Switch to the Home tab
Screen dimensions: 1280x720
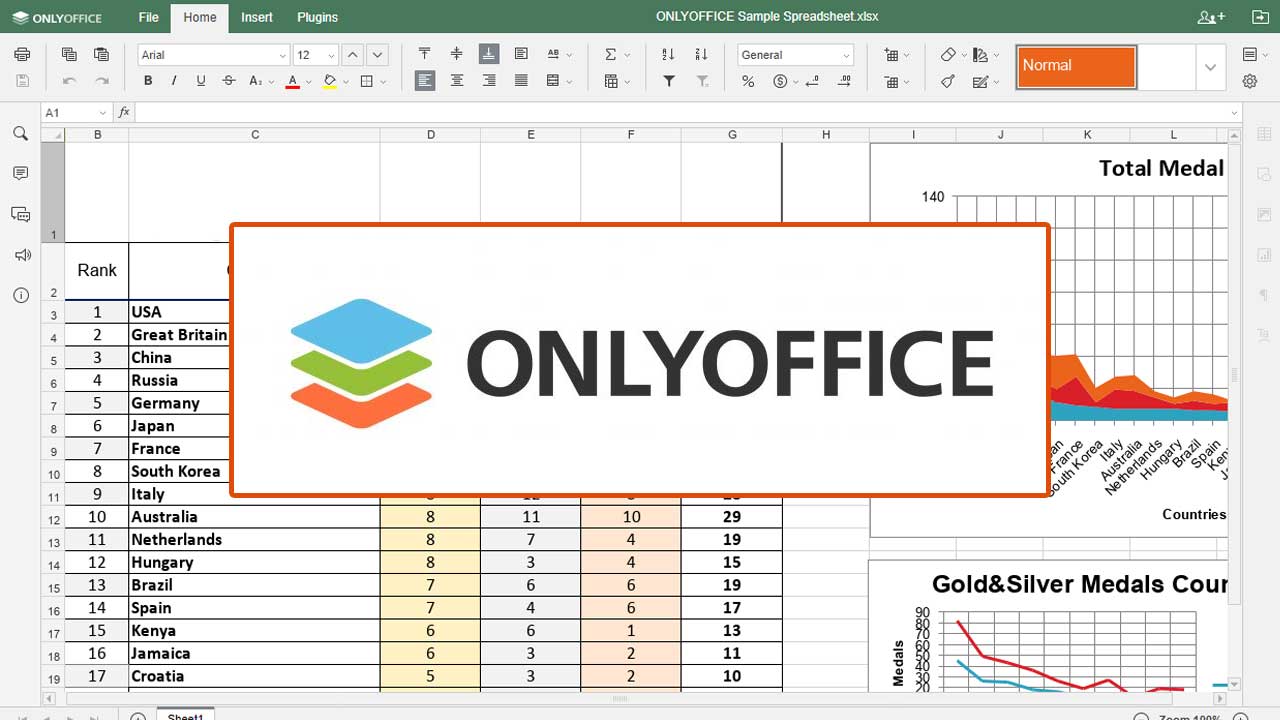pos(200,17)
